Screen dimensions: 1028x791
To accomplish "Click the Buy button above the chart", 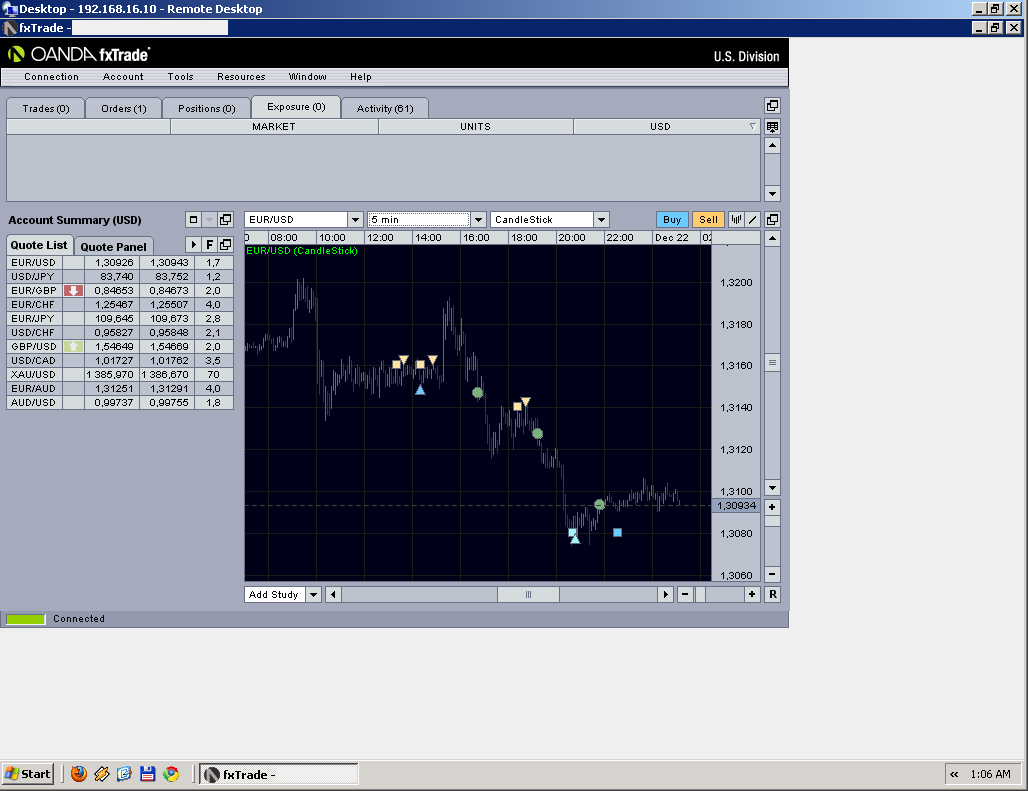I will pyautogui.click(x=672, y=220).
